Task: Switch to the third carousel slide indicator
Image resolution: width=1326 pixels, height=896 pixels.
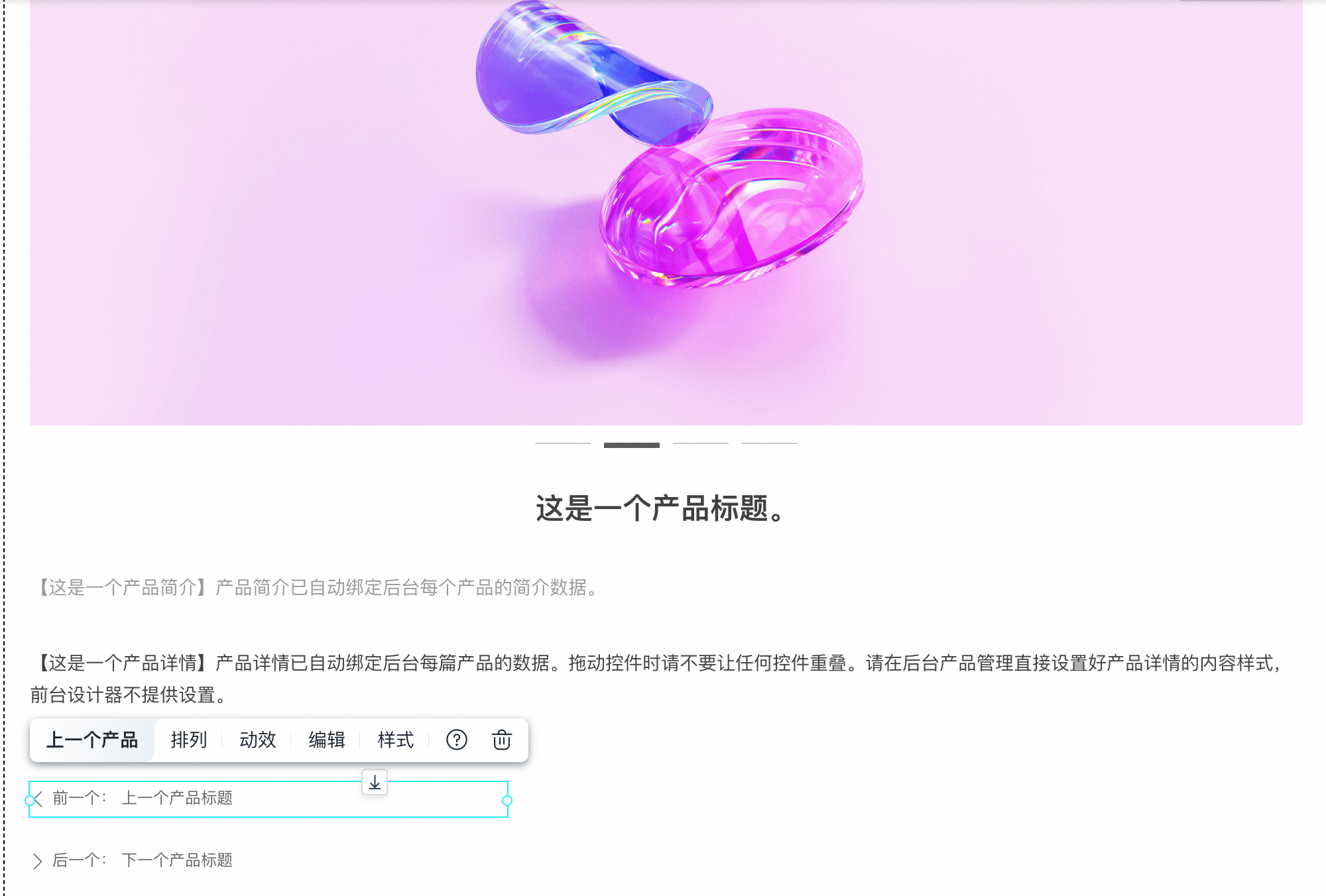Action: tap(701, 443)
